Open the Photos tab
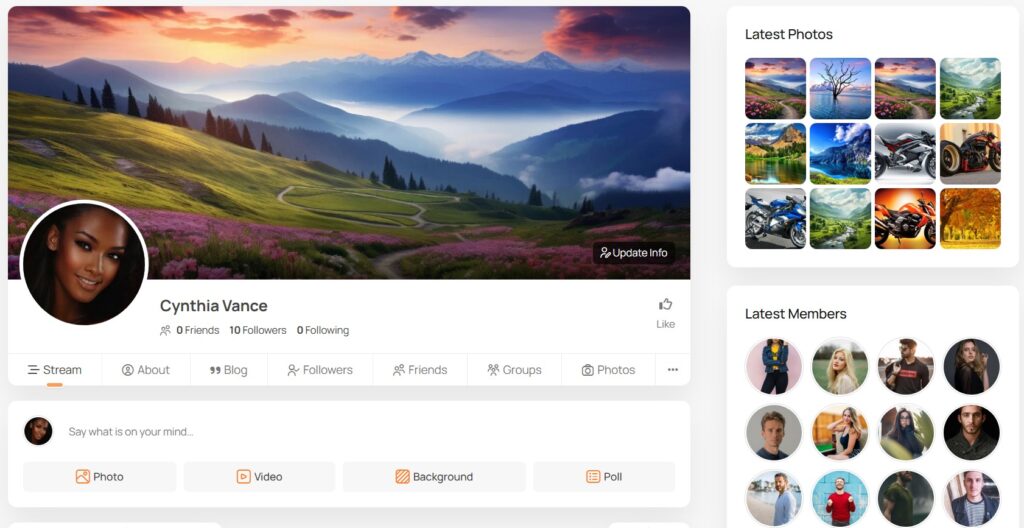 tap(608, 370)
